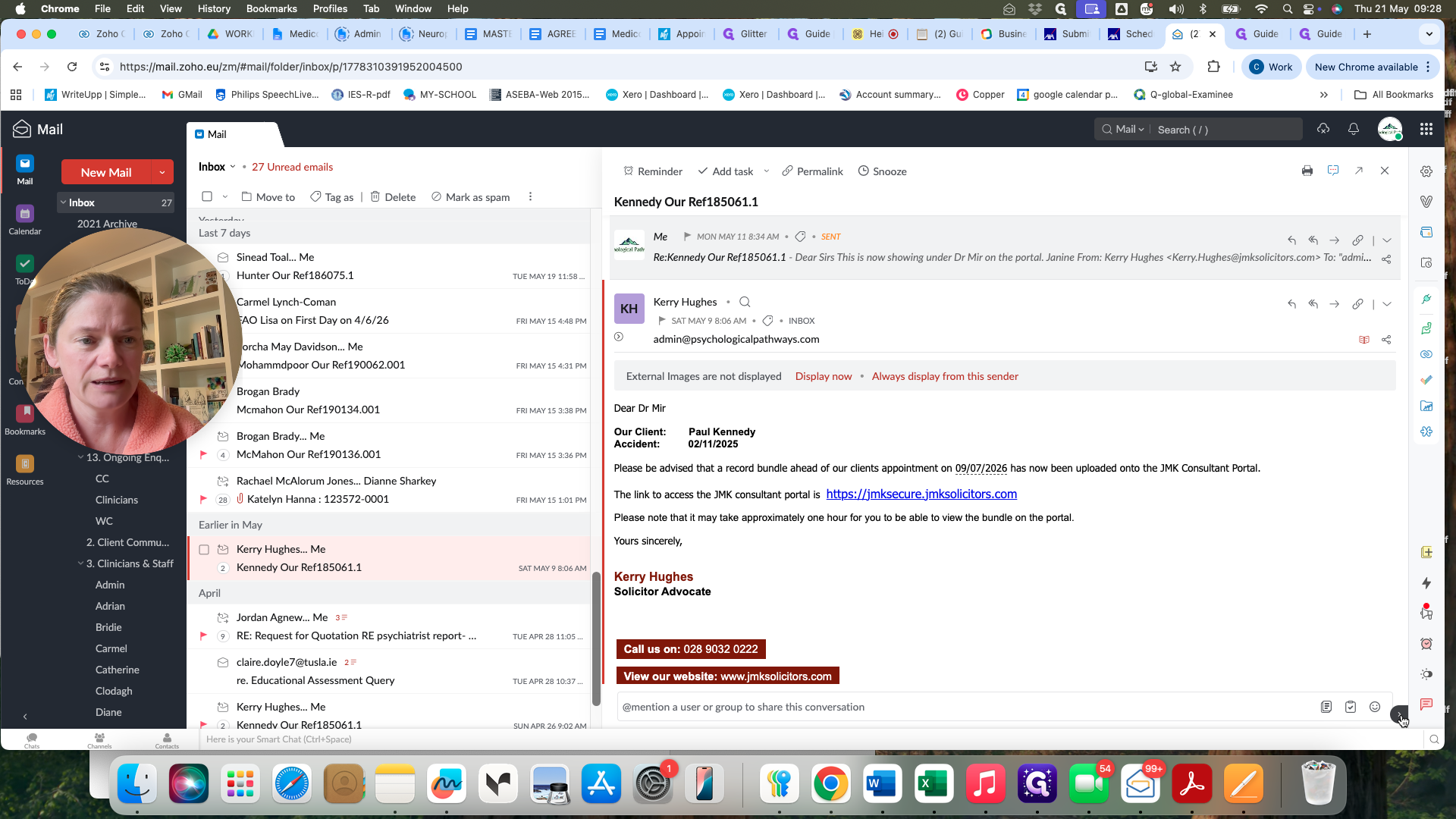Click Always display from this sender
This screenshot has width=1456, height=819.
coord(945,376)
